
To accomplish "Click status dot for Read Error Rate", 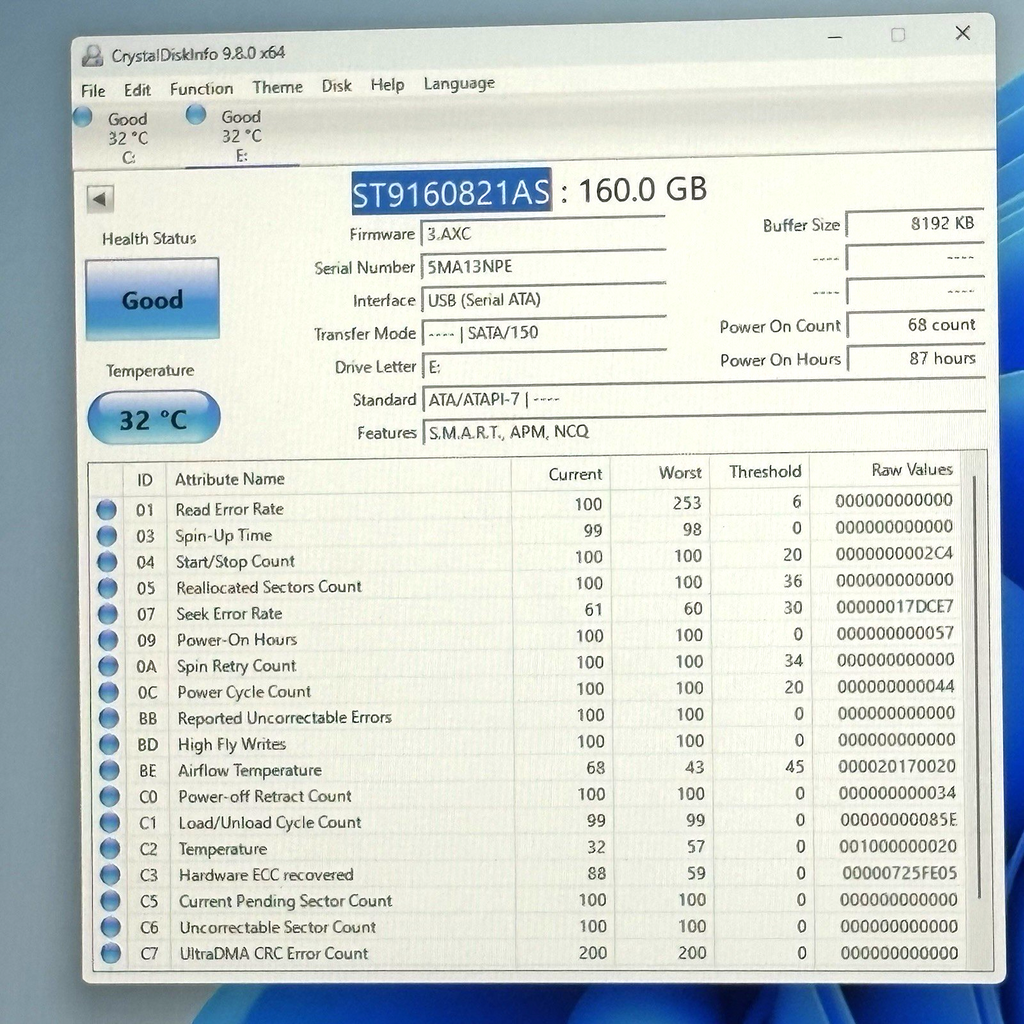I will click(x=106, y=509).
